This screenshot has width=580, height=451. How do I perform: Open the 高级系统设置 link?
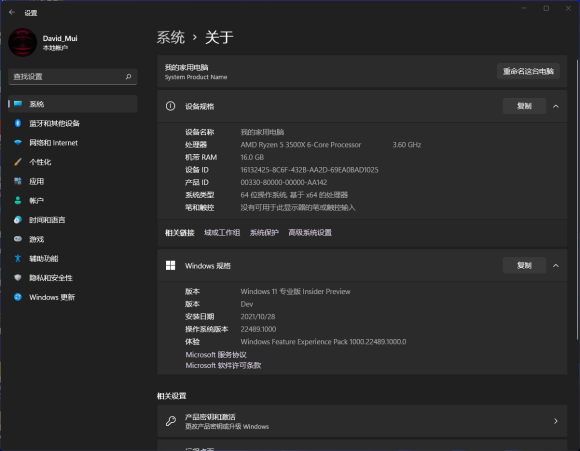[310, 233]
